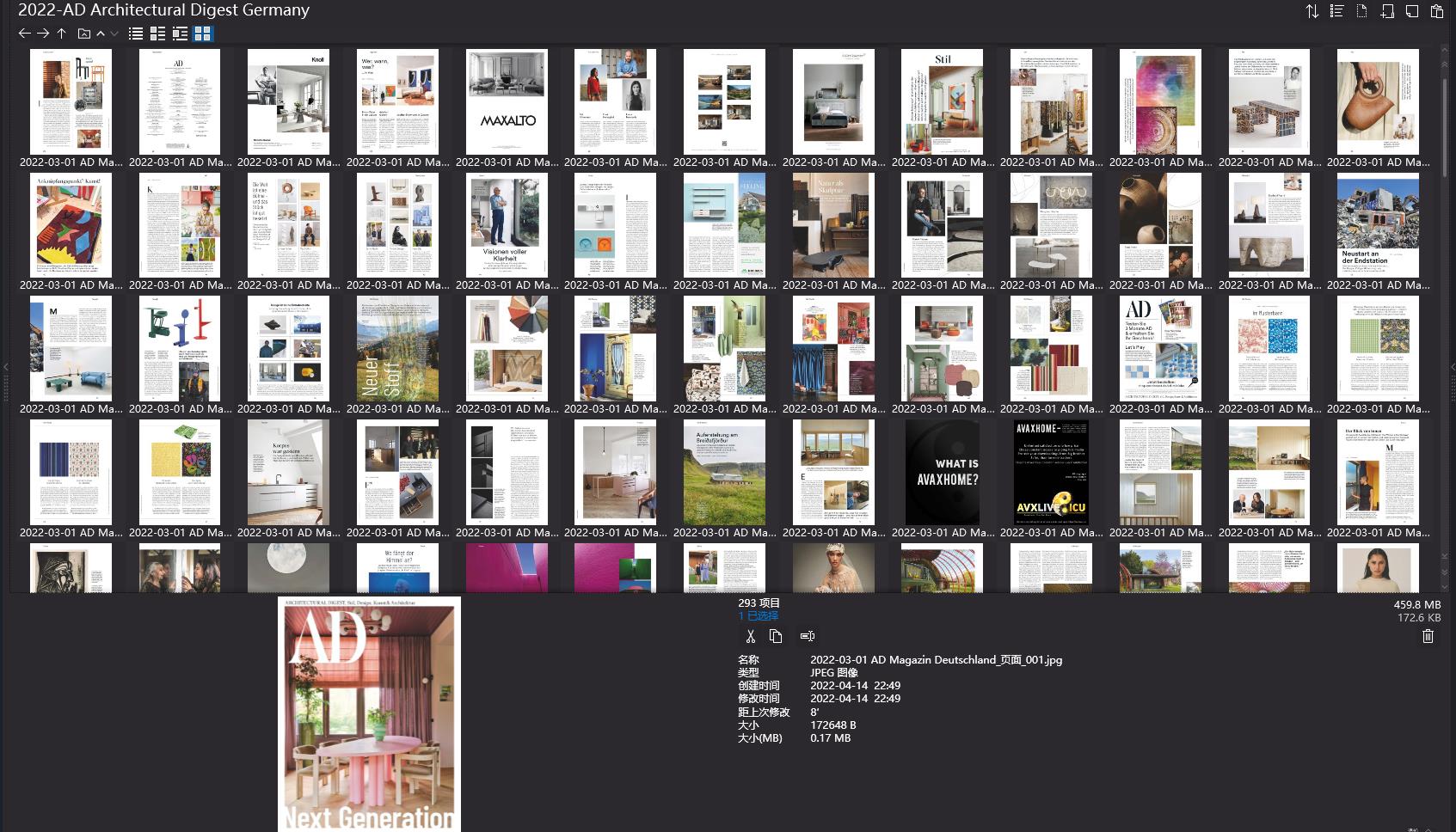Open the selection list icon beside the sort icon
Viewport: 1456px width, 832px height.
(x=1336, y=11)
